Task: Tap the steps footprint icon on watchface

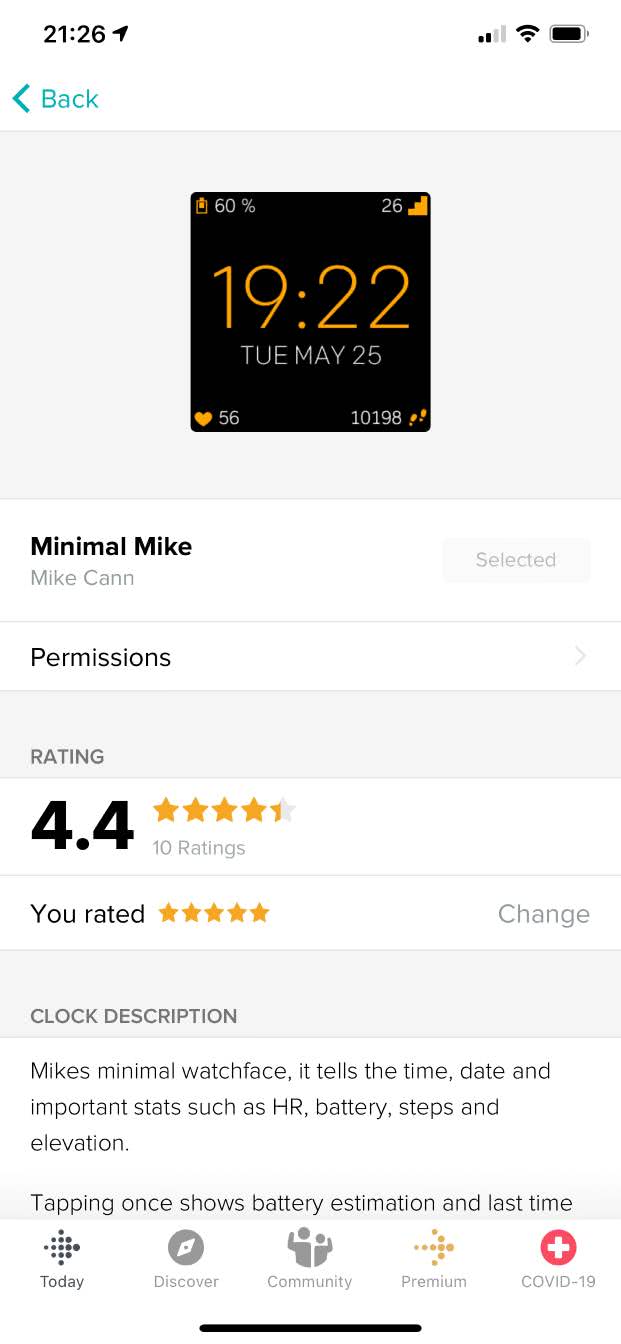Action: [x=417, y=418]
